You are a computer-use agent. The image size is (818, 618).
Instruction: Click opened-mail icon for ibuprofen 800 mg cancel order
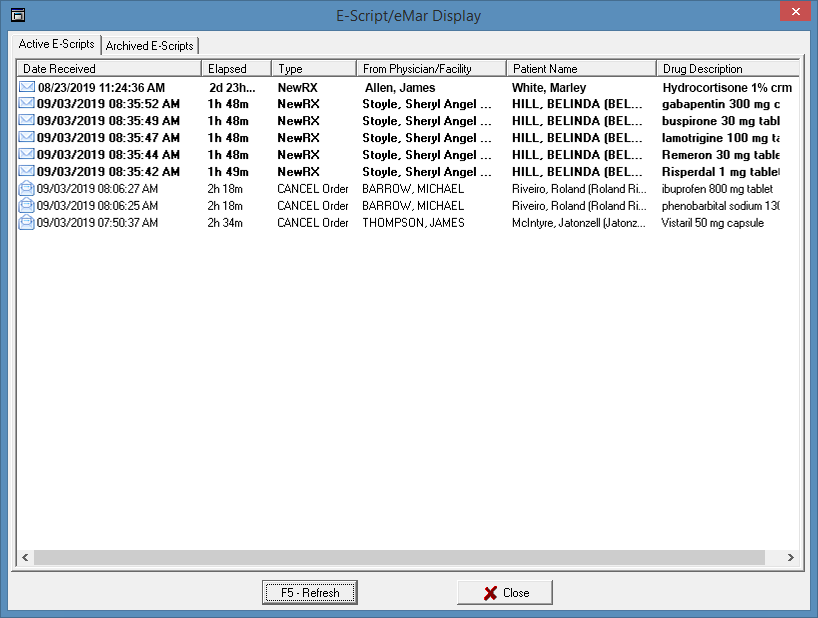(27, 189)
